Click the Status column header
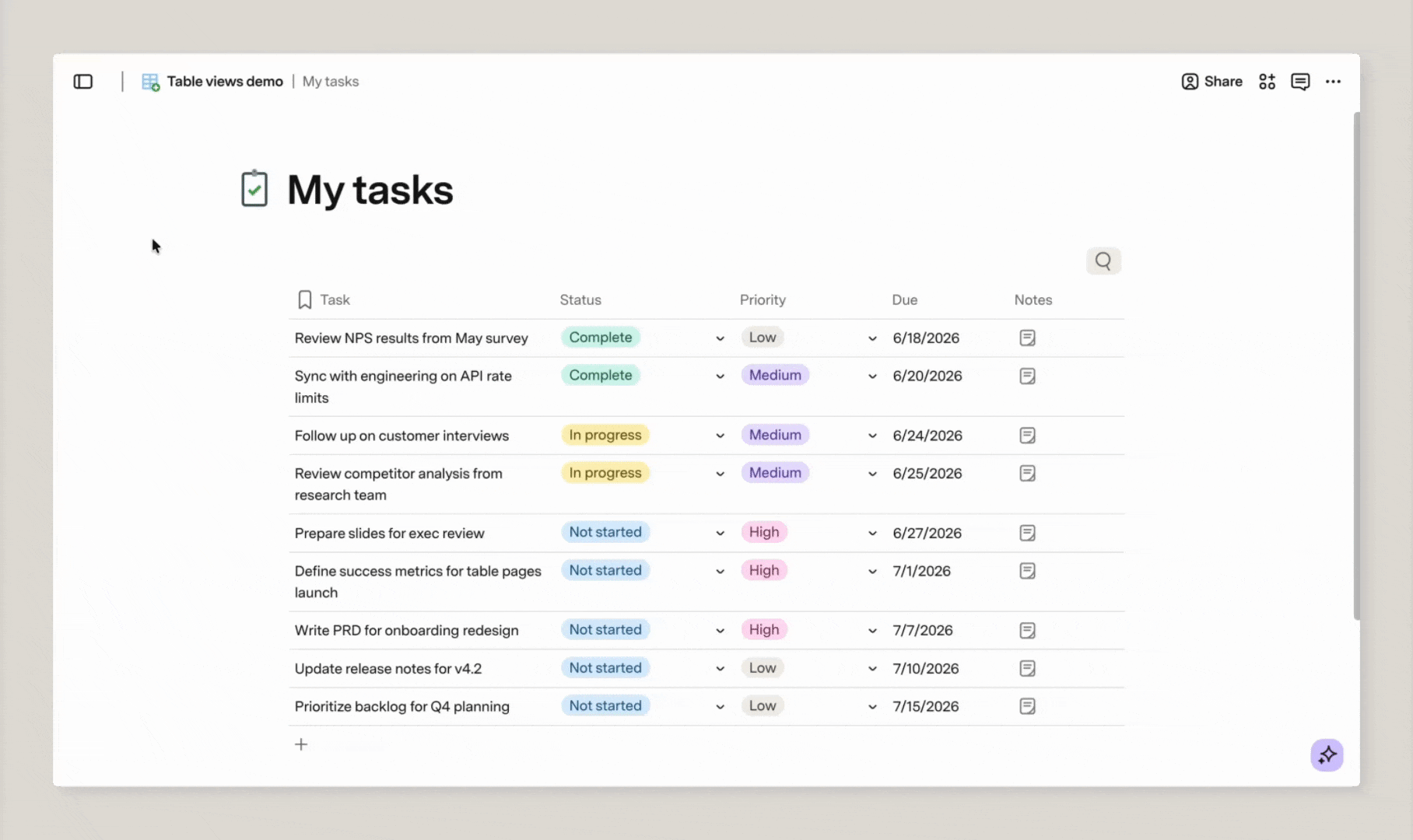The height and width of the screenshot is (840, 1413). (x=580, y=300)
